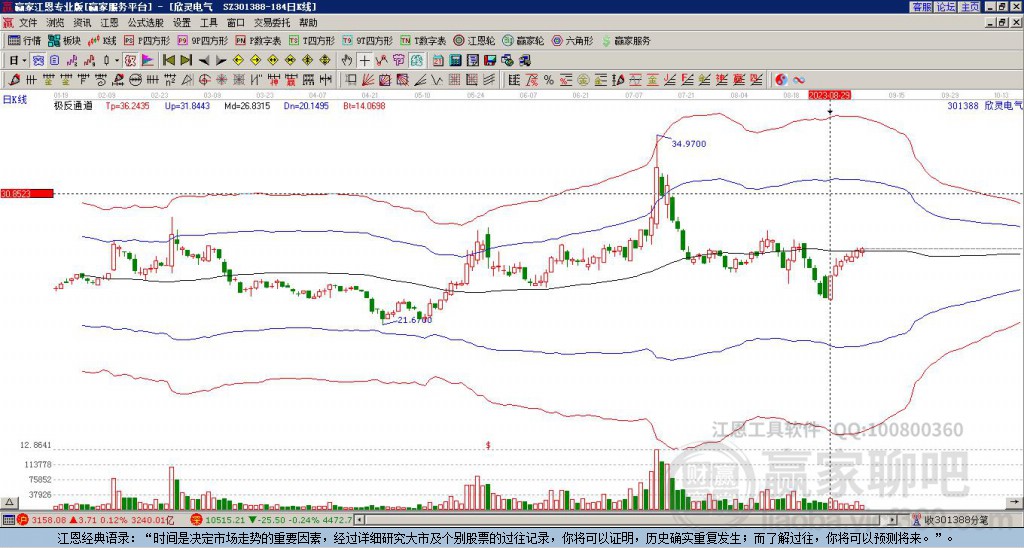Screen dimensions: 1024x548
Task: Click the 301388 欣灵电气 stock label
Action: coord(985,105)
